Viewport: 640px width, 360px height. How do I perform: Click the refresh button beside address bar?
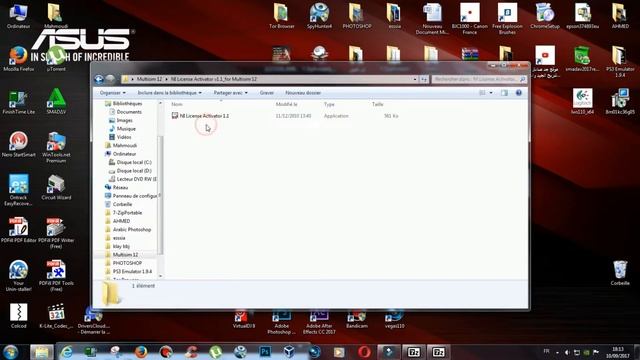point(424,79)
